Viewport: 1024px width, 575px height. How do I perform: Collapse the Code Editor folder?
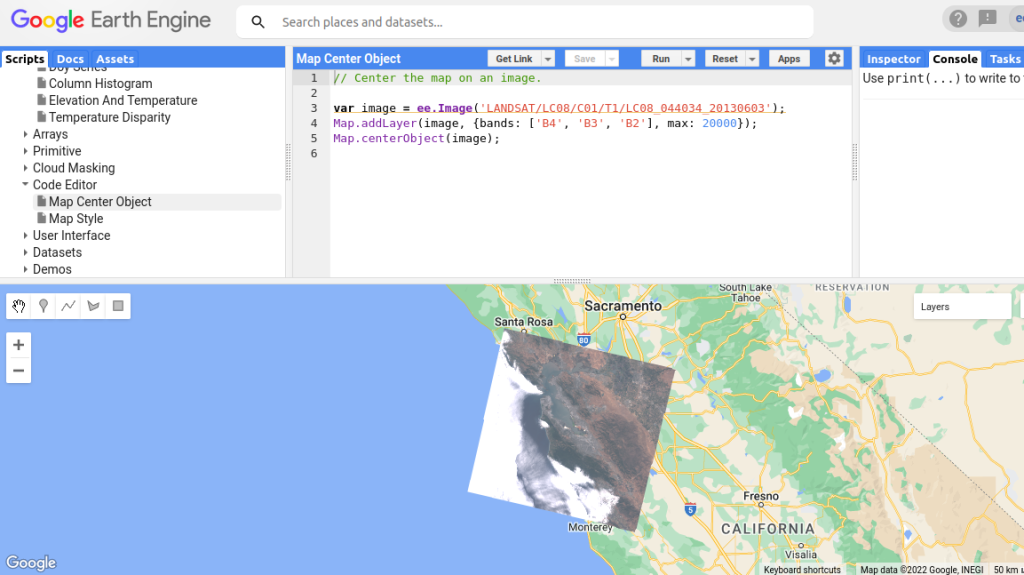[25, 185]
